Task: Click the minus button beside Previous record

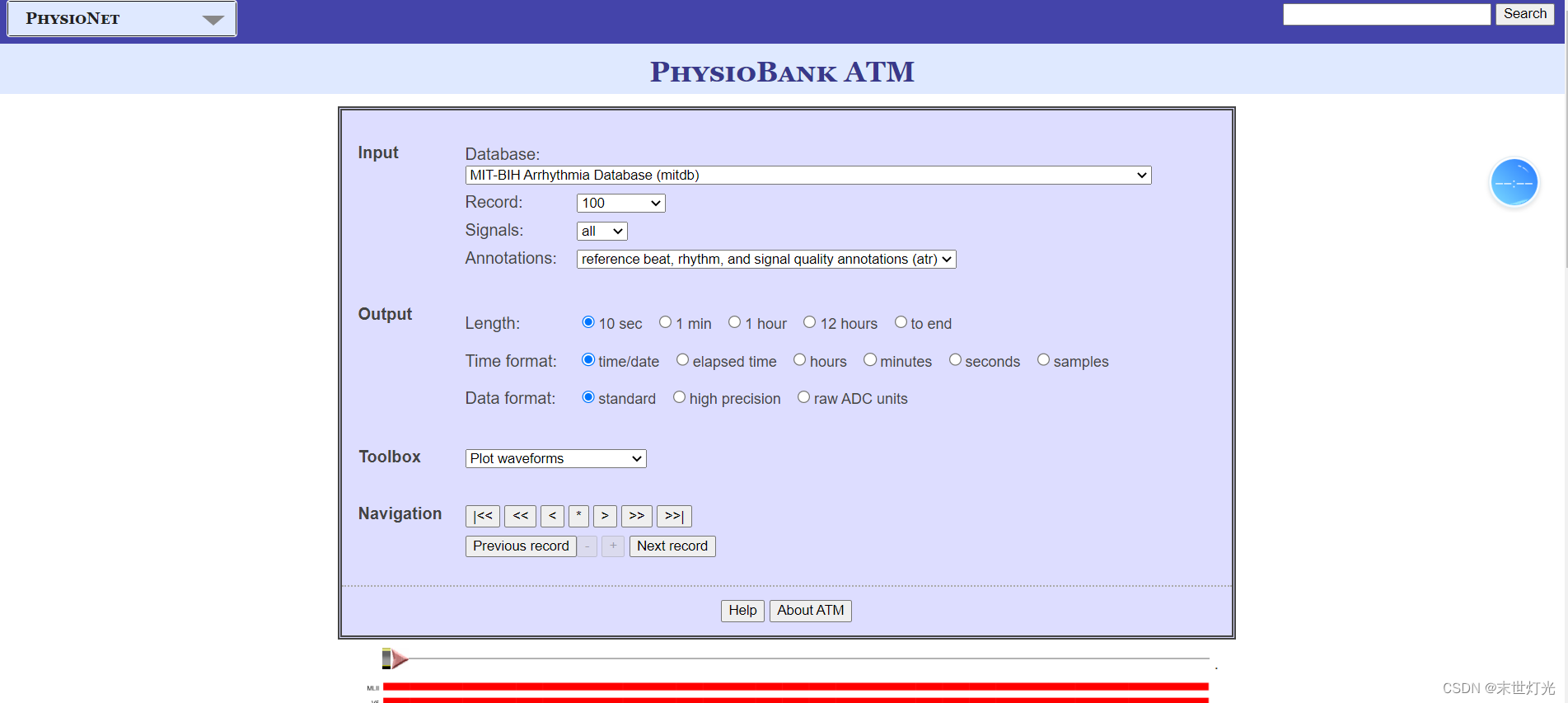Action: point(587,546)
